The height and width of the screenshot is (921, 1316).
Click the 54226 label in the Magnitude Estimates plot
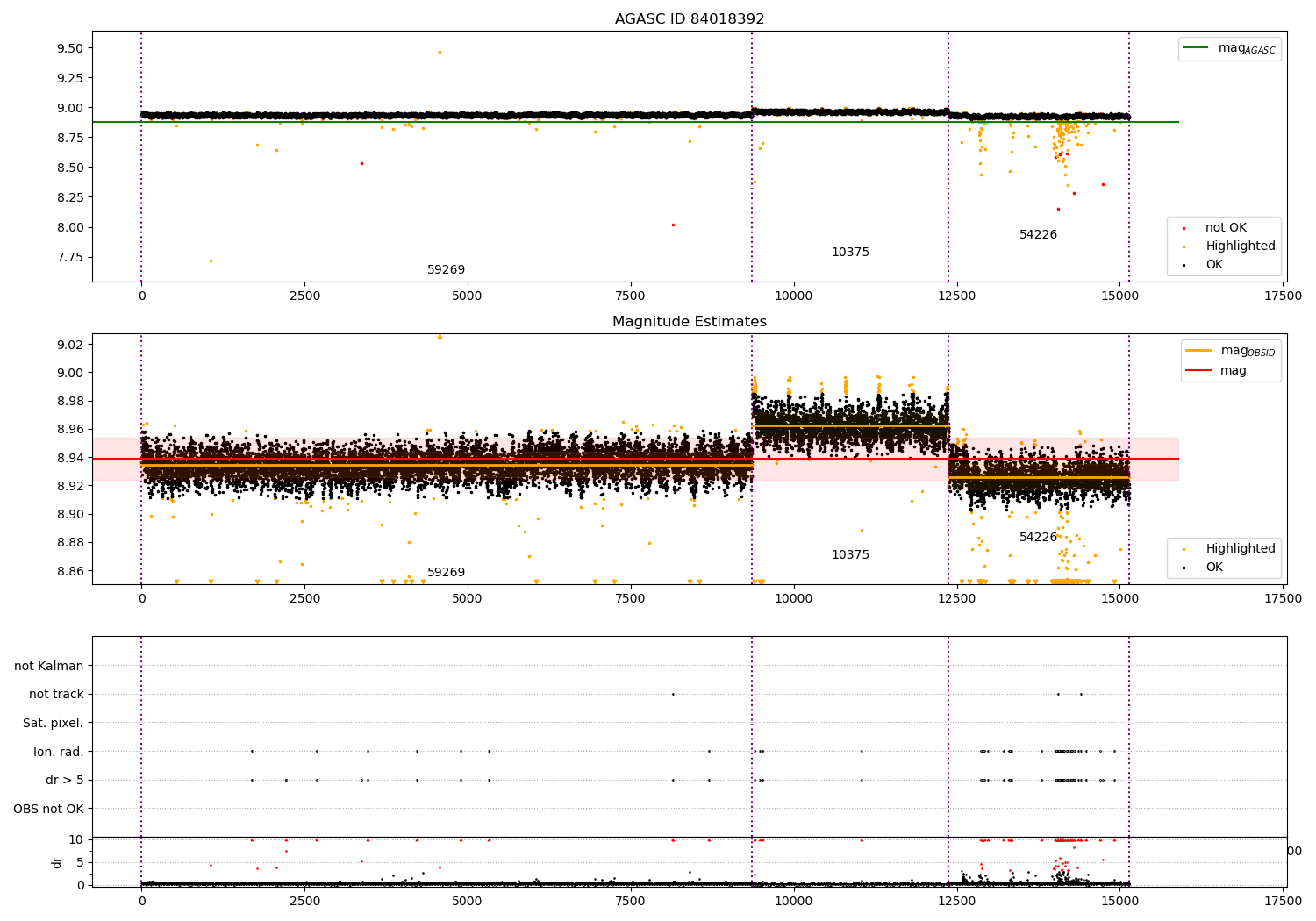click(x=1038, y=538)
